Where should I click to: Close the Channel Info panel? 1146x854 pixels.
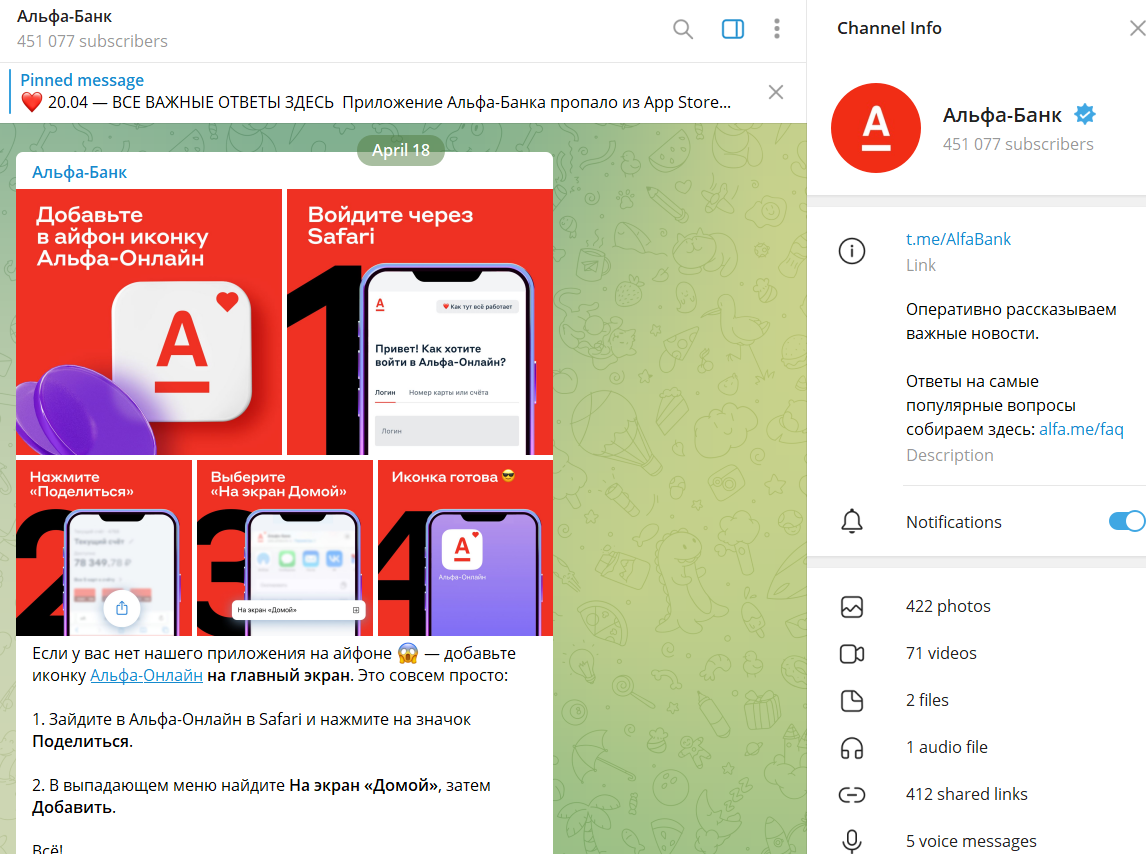coord(1136,28)
